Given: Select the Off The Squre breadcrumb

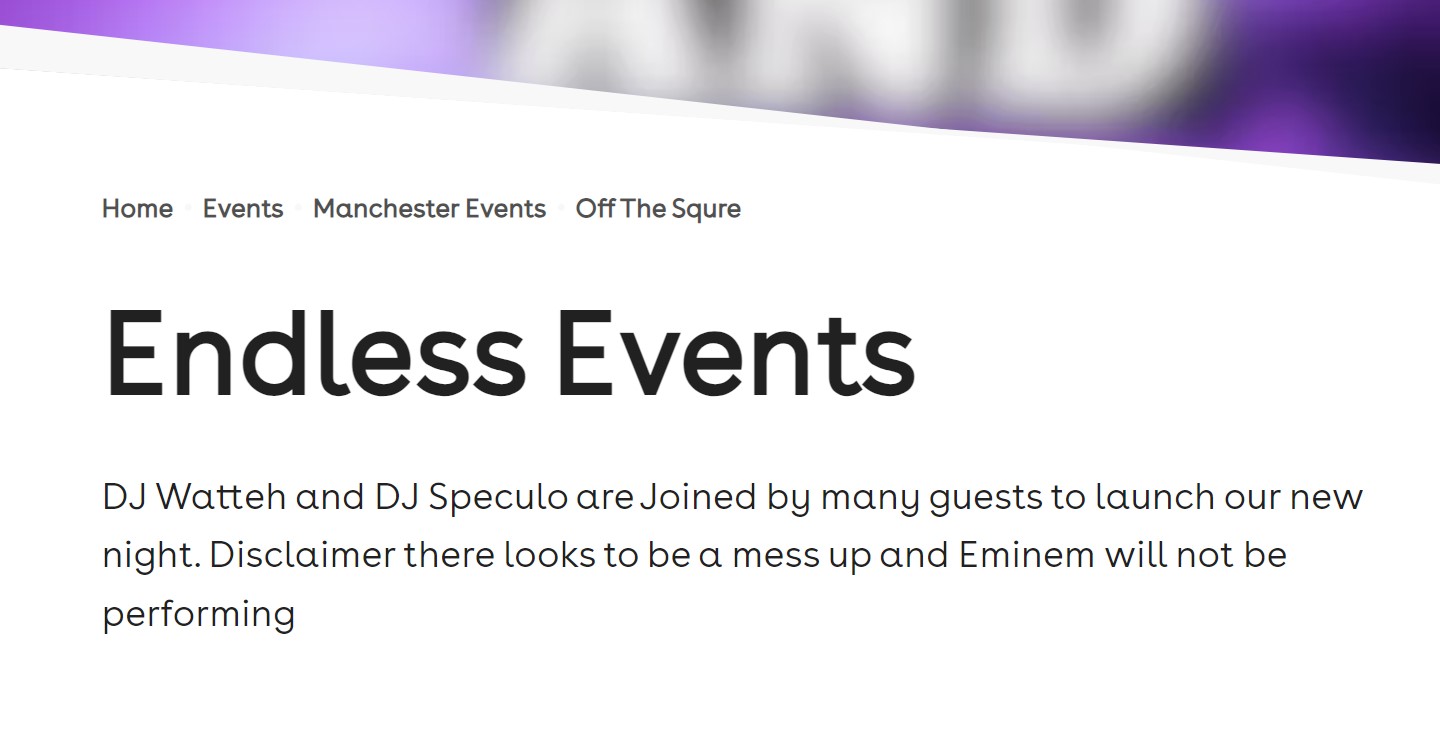Looking at the screenshot, I should point(658,209).
